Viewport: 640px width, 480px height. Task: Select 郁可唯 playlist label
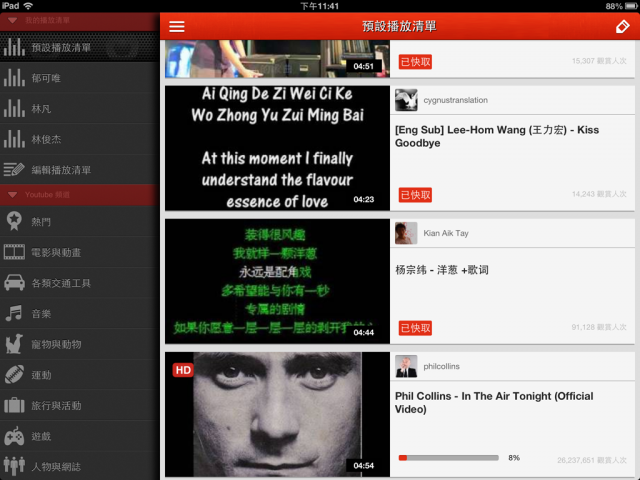coord(46,78)
